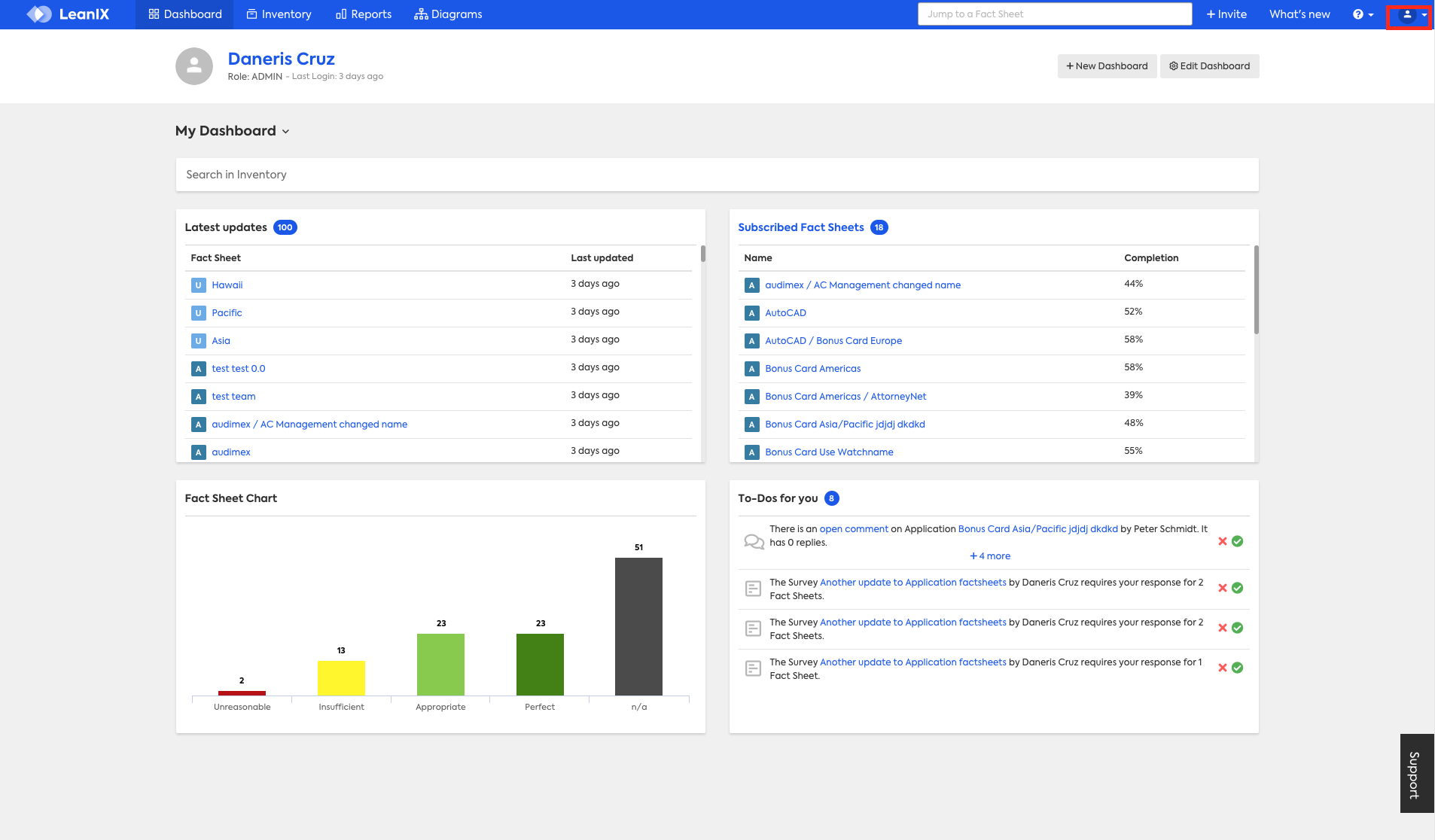
Task: Open the Dashboard tab
Action: pyautogui.click(x=185, y=14)
